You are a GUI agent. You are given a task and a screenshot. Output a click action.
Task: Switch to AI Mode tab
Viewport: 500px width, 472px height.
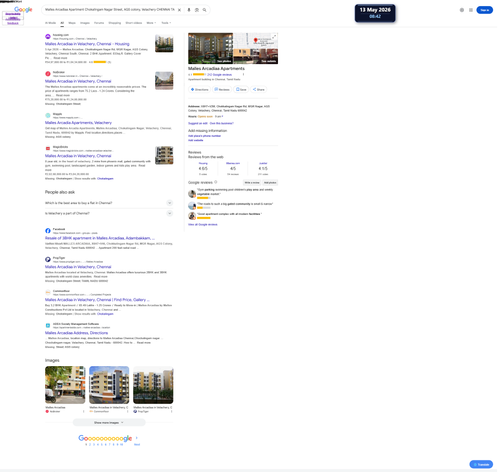(50, 23)
